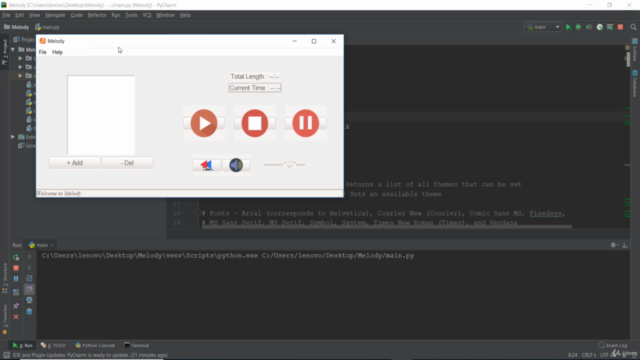Pause output in Run panel
This screenshot has width=640, height=360.
click(x=16, y=279)
